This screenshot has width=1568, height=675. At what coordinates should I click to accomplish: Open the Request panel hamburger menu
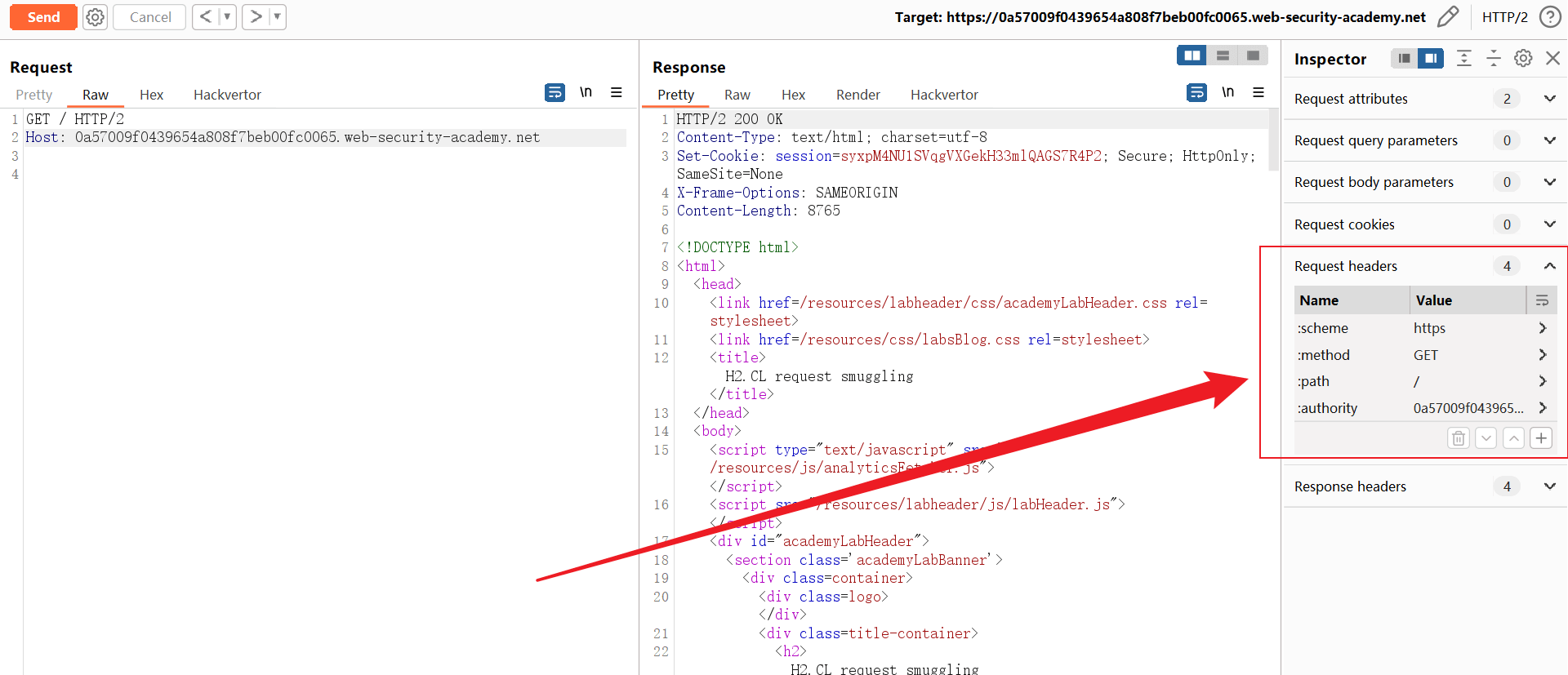[x=617, y=93]
